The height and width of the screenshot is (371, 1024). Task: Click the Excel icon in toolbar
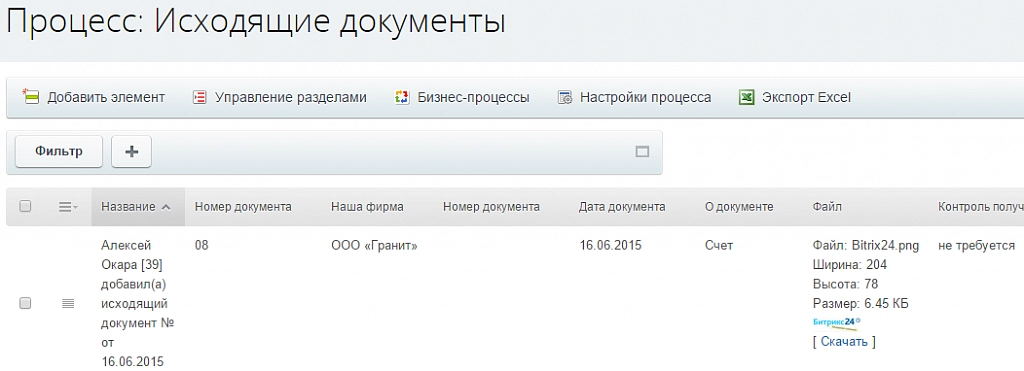pos(746,97)
